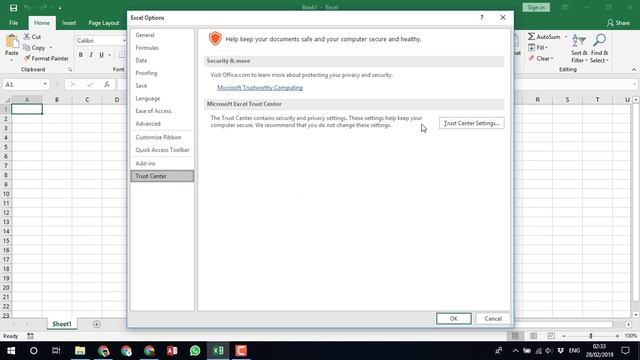Select Customize Ribbon in Excel Options

pos(162,137)
